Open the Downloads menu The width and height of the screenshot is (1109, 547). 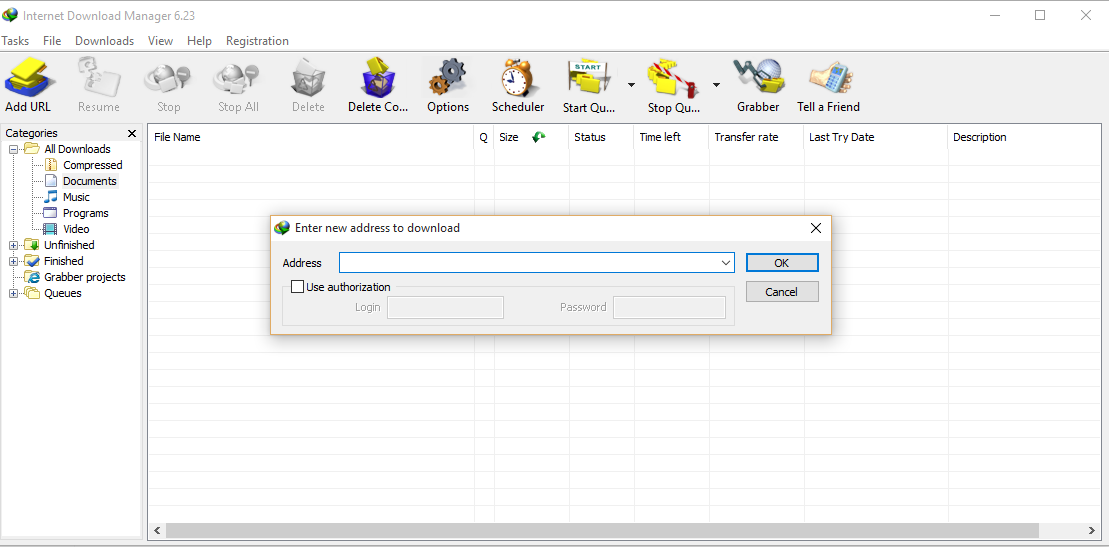tap(105, 41)
